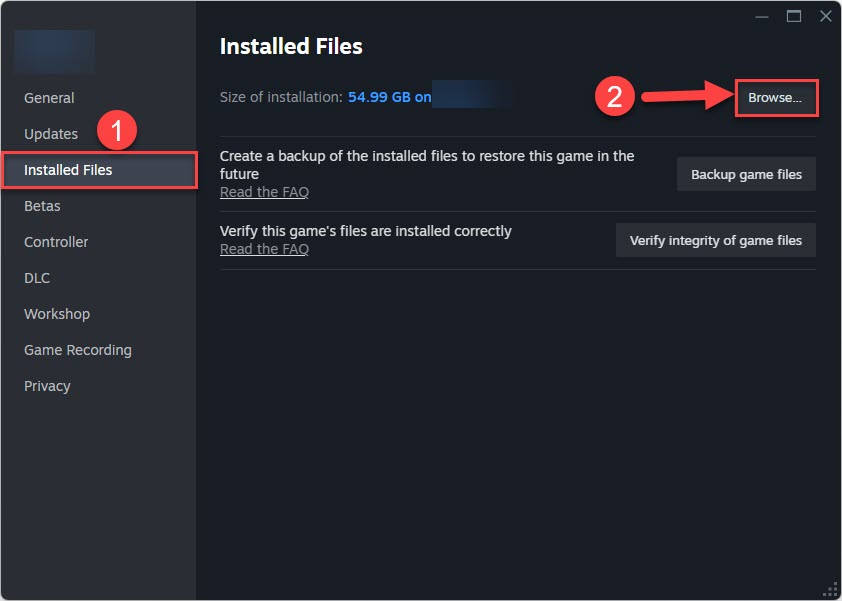Image resolution: width=842 pixels, height=601 pixels.
Task: Click the Browse... button
Action: tap(775, 98)
